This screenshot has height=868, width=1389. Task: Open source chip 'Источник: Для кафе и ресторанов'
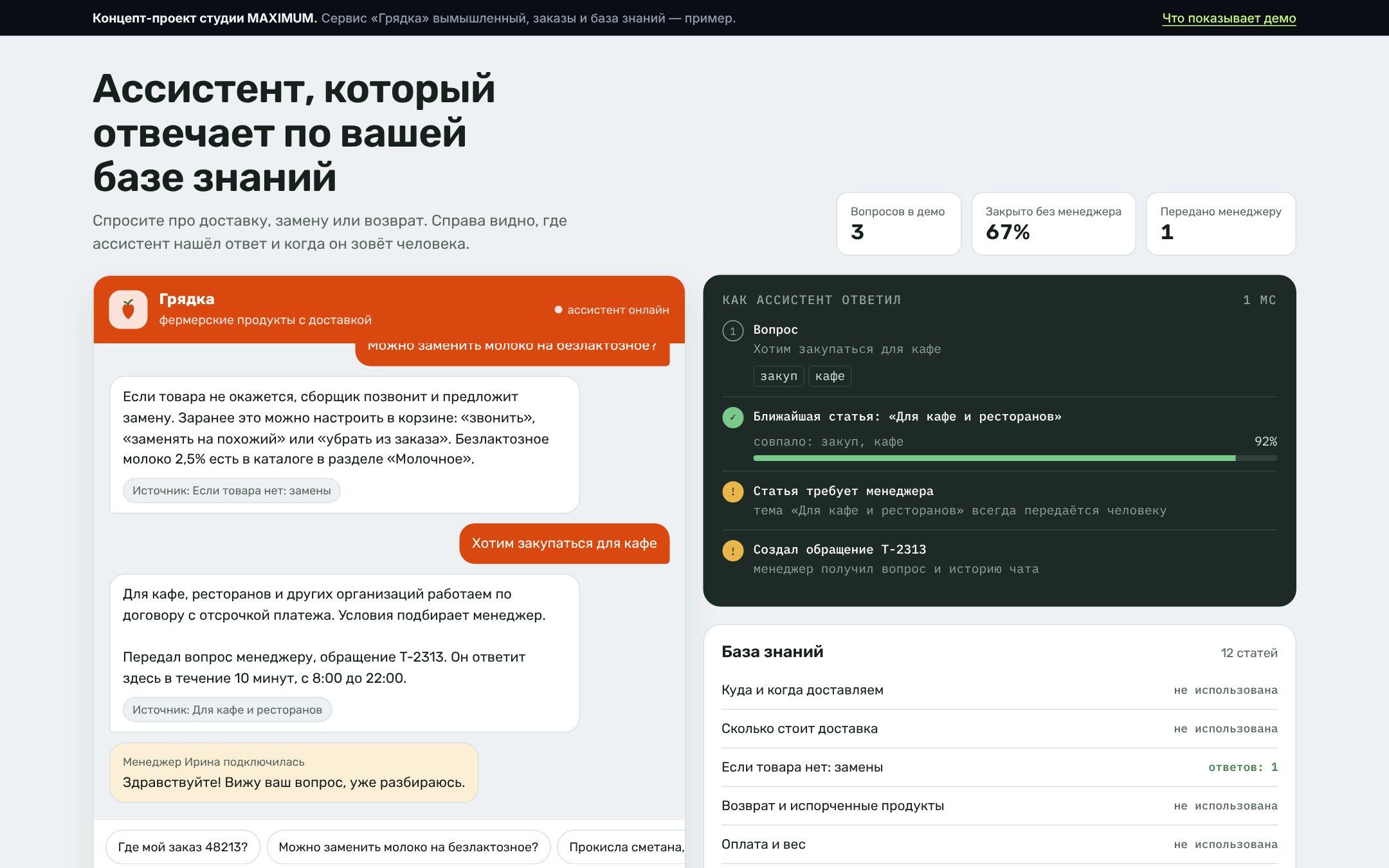[x=227, y=710]
